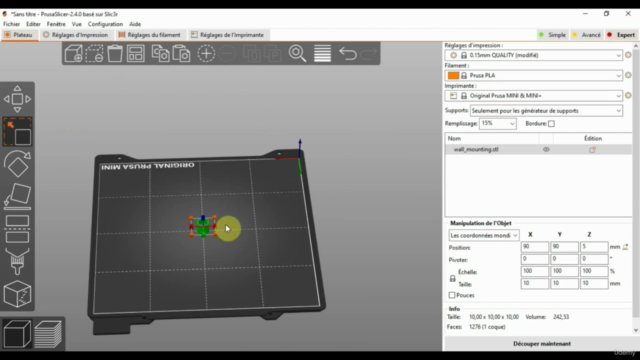Open the Supports dropdown
Viewport: 640px width, 360px height.
(x=547, y=111)
